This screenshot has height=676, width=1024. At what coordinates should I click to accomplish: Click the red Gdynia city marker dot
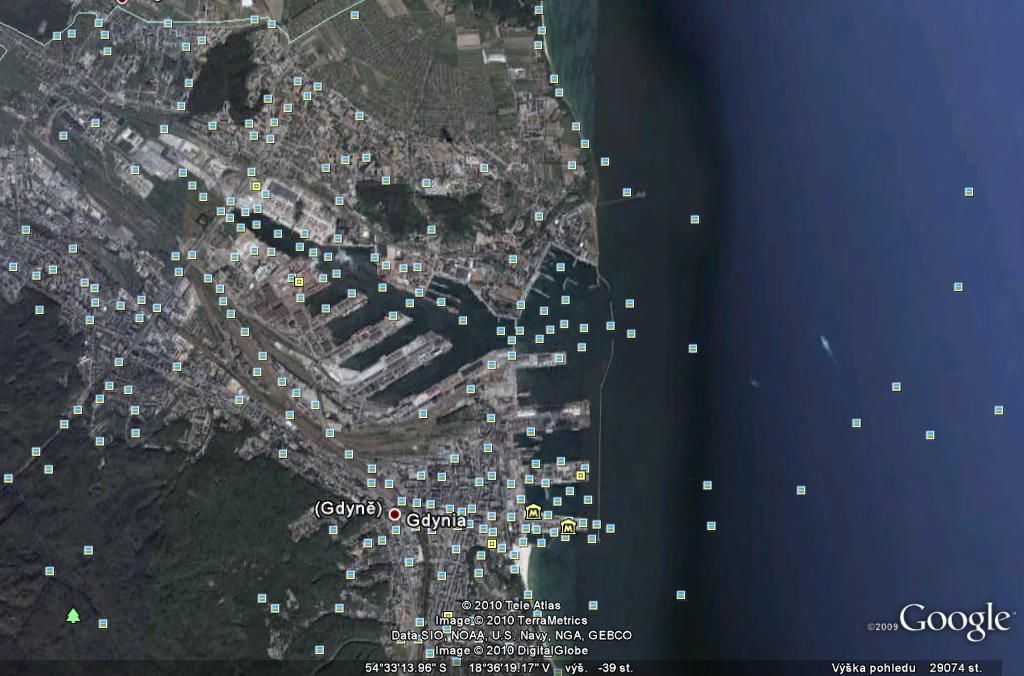pyautogui.click(x=394, y=514)
